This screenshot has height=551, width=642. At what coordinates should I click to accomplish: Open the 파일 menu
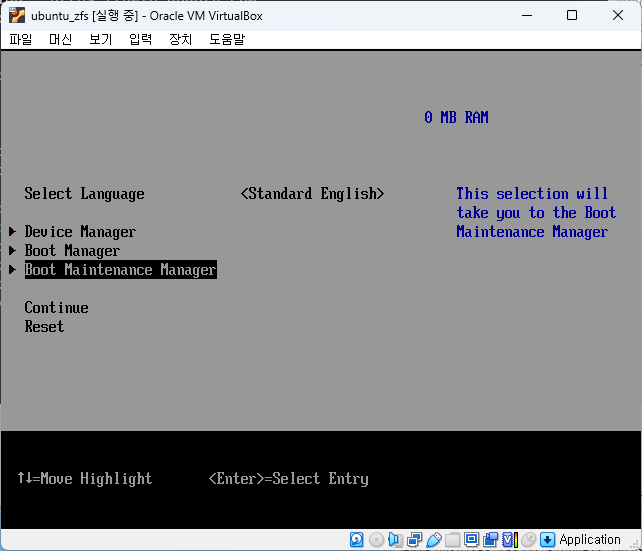[21, 39]
